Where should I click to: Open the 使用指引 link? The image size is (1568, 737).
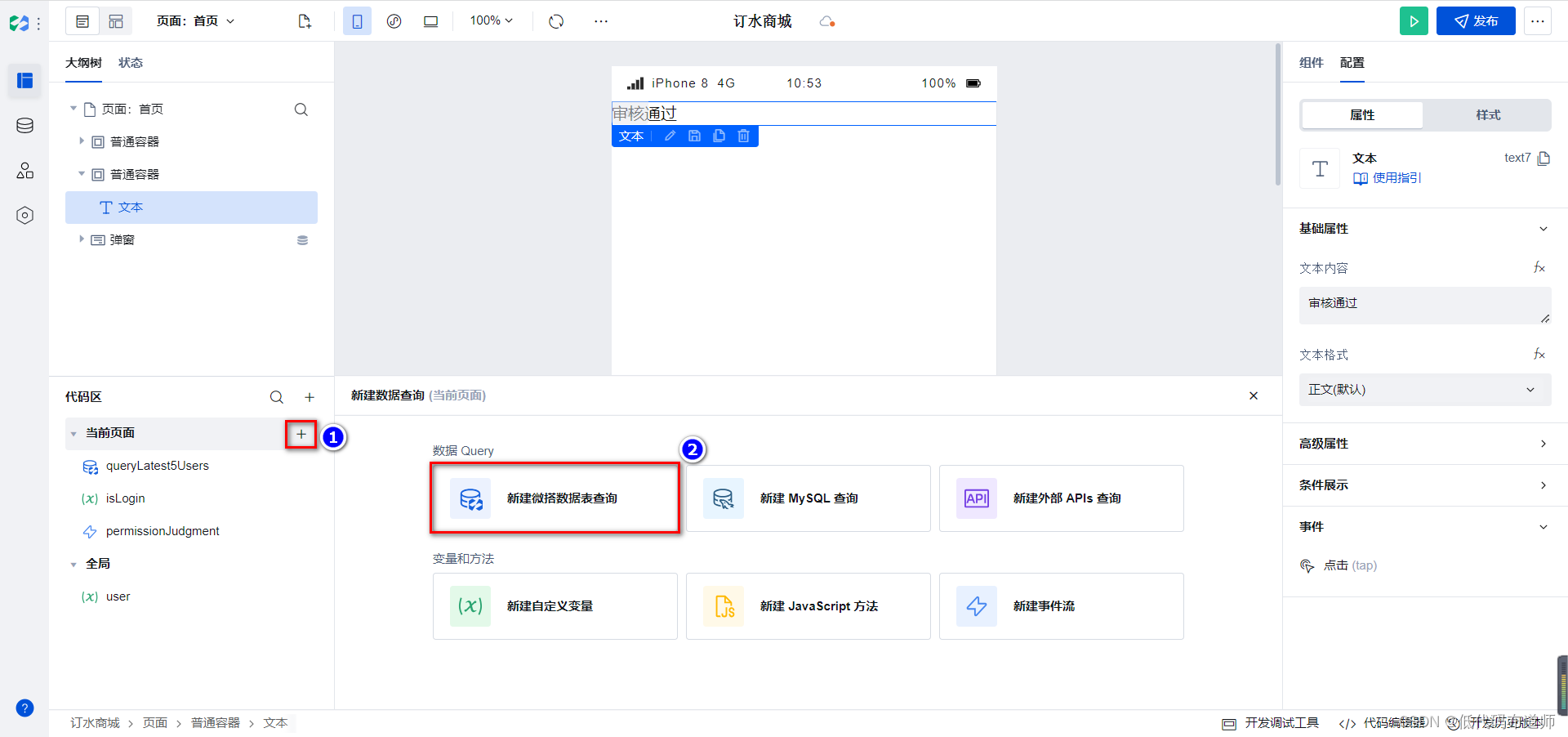pos(1387,178)
